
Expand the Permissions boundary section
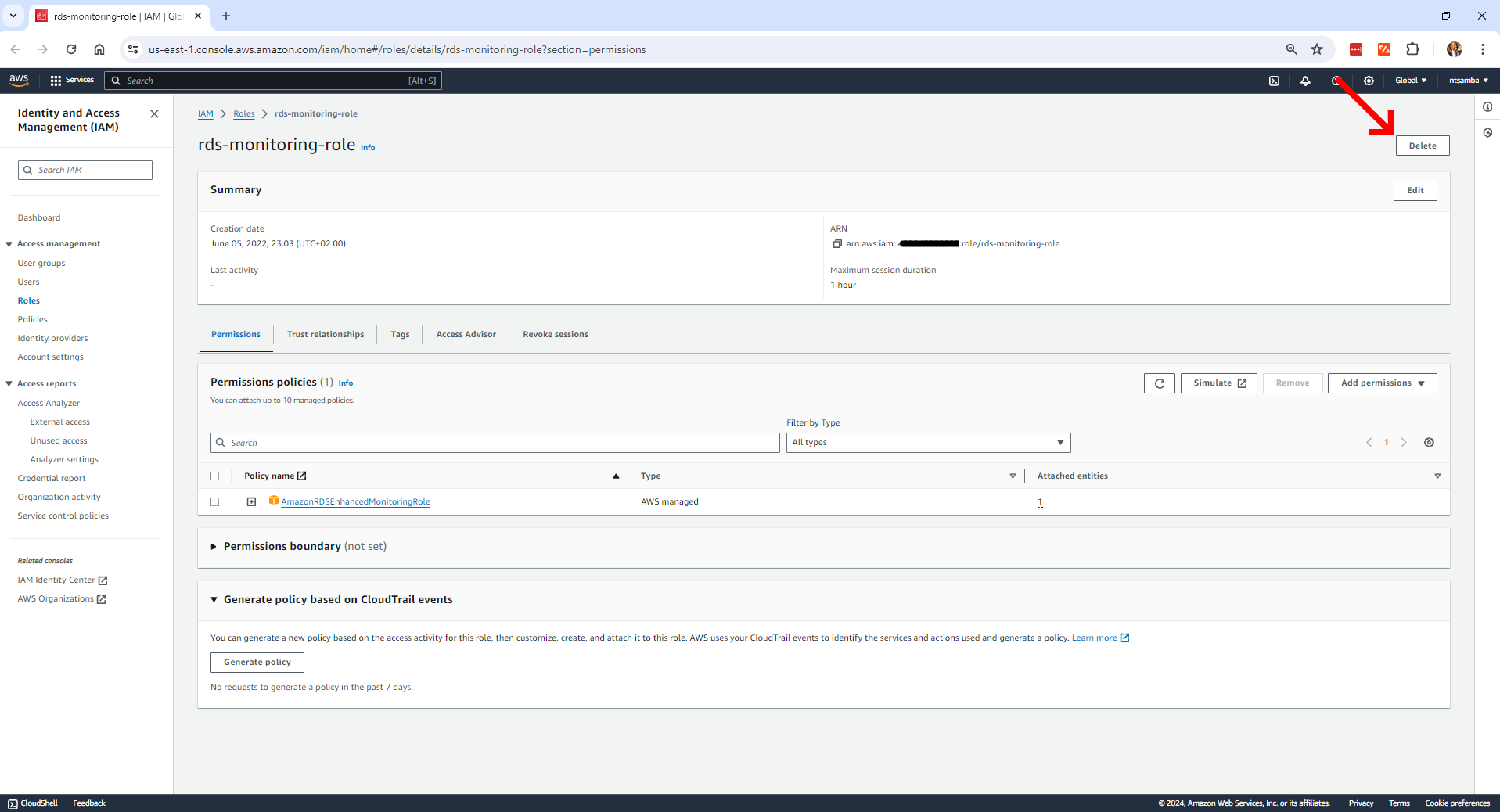(214, 547)
